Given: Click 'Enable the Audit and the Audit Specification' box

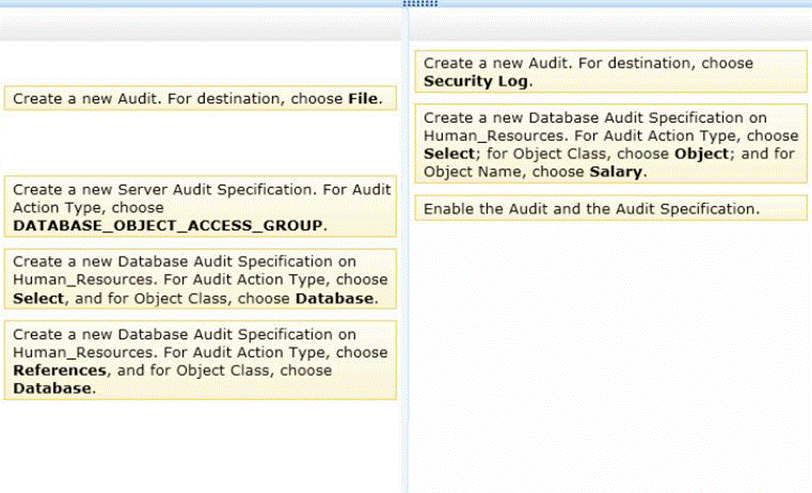Looking at the screenshot, I should (610, 208).
